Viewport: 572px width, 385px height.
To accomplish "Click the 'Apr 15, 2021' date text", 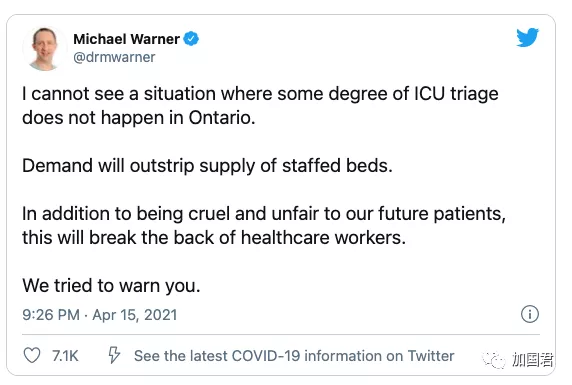I will [x=135, y=315].
